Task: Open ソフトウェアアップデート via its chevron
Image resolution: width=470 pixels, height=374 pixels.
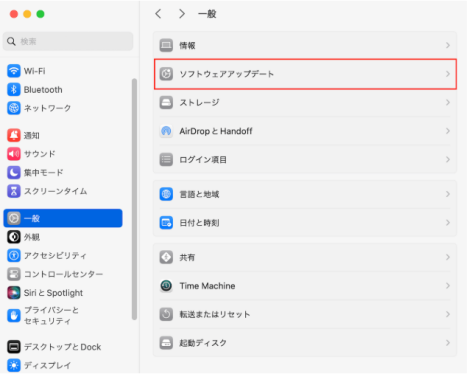Action: click(x=448, y=74)
